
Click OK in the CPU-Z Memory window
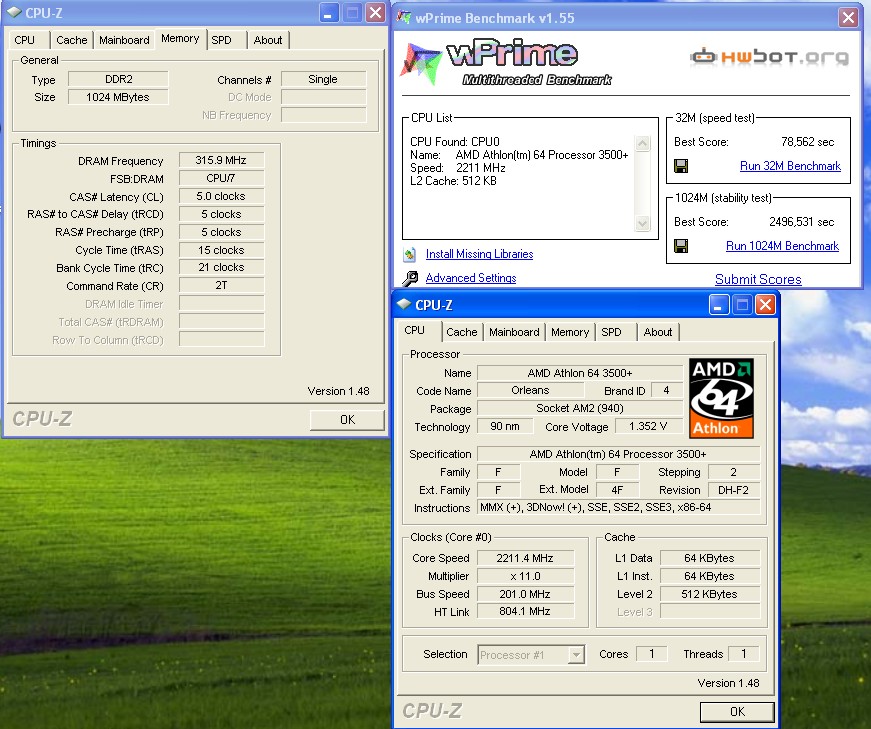347,420
